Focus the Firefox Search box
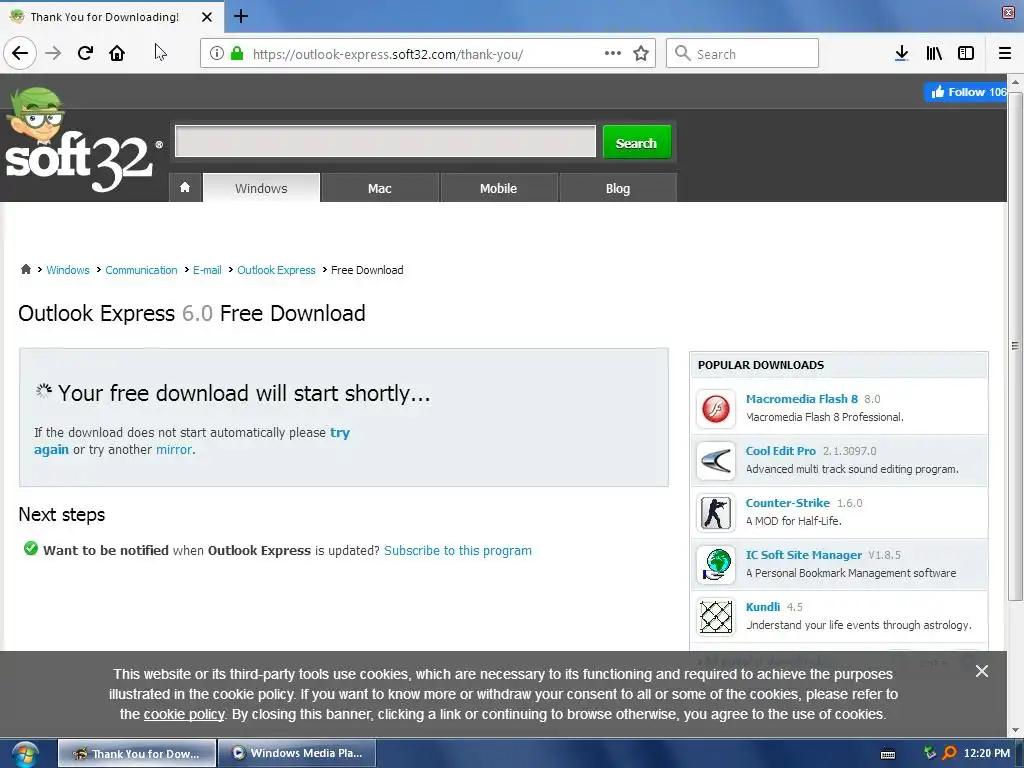Image resolution: width=1024 pixels, height=768 pixels. coord(742,54)
